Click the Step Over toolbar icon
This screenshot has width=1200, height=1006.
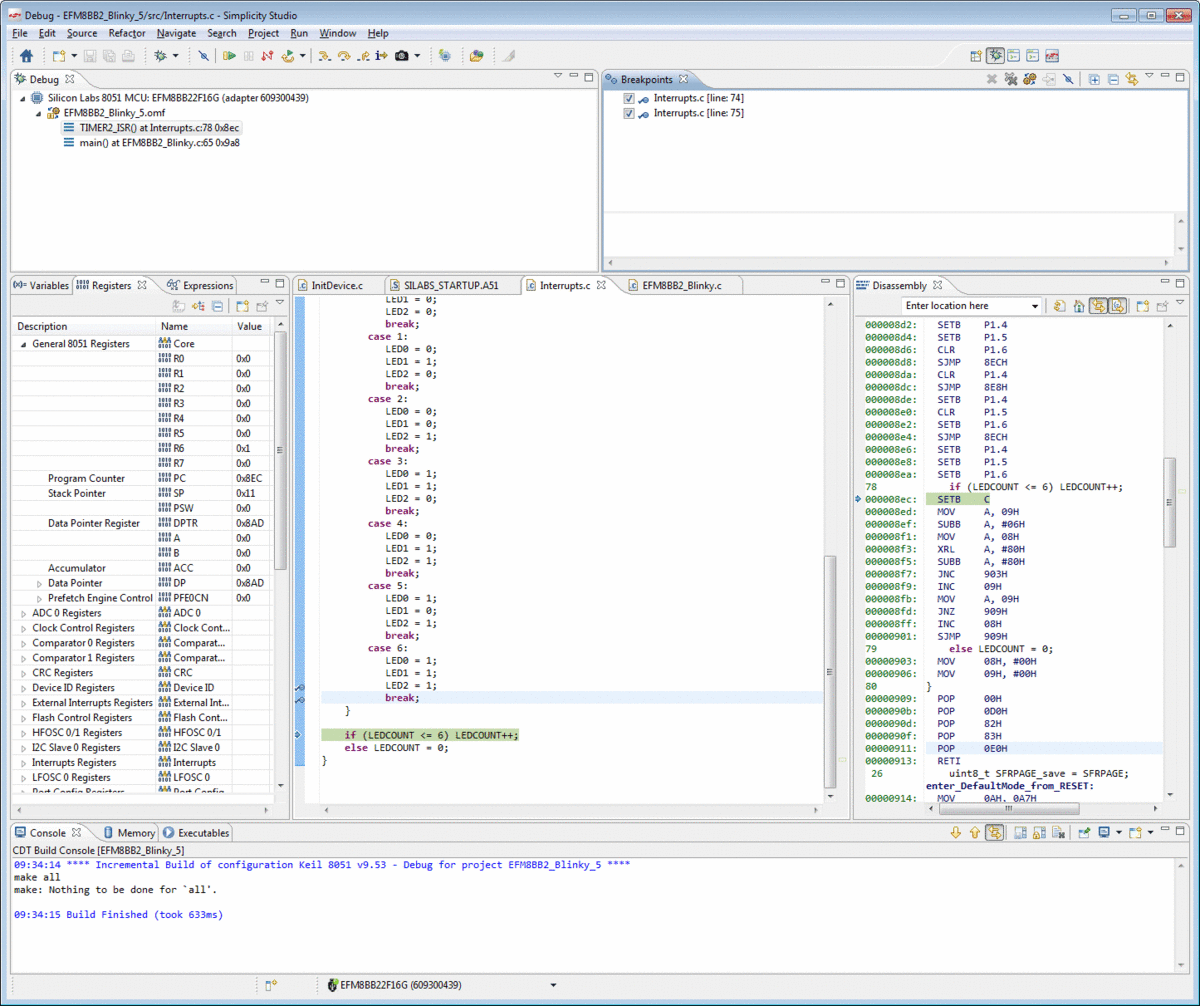[344, 56]
